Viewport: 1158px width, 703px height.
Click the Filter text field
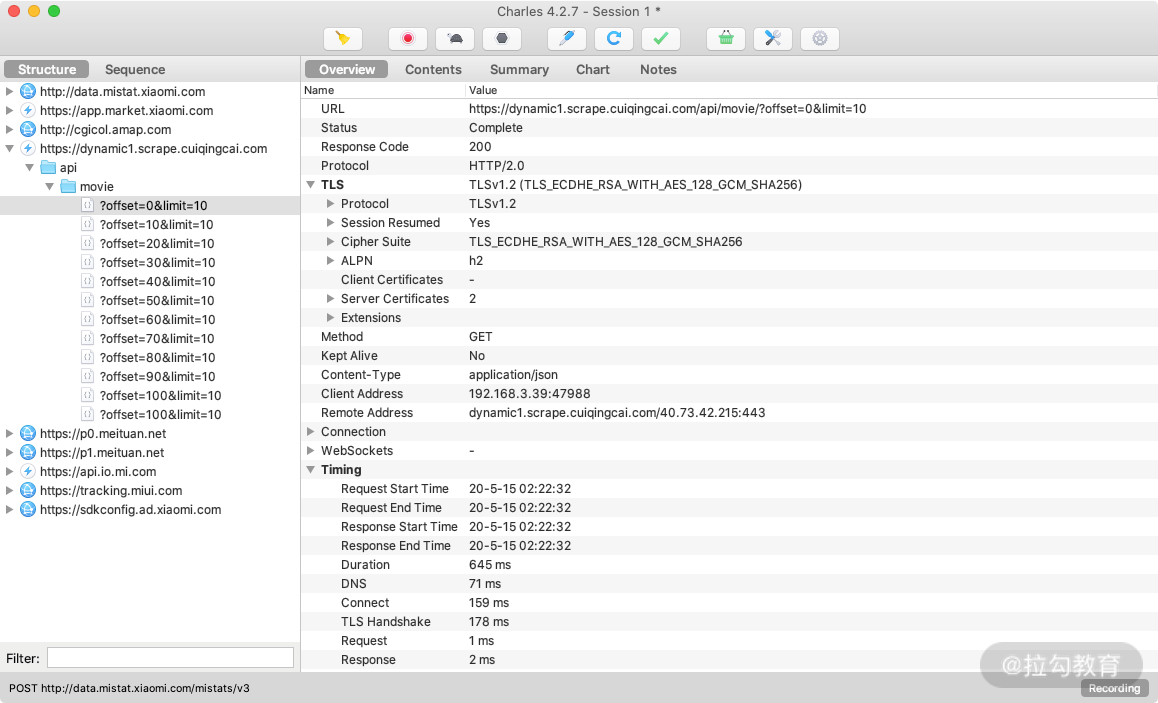tap(170, 657)
